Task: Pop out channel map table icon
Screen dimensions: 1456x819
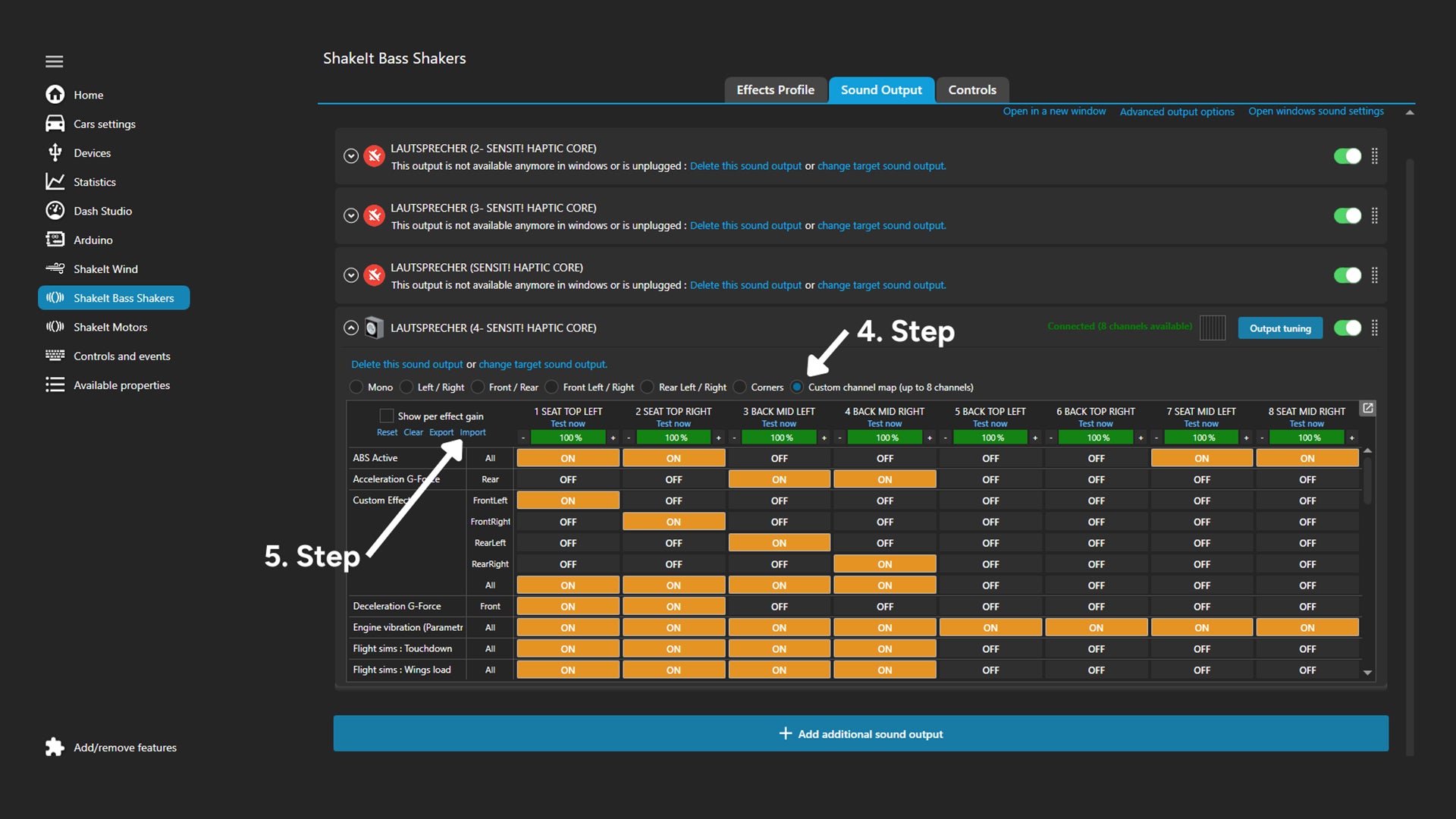Action: (x=1367, y=408)
